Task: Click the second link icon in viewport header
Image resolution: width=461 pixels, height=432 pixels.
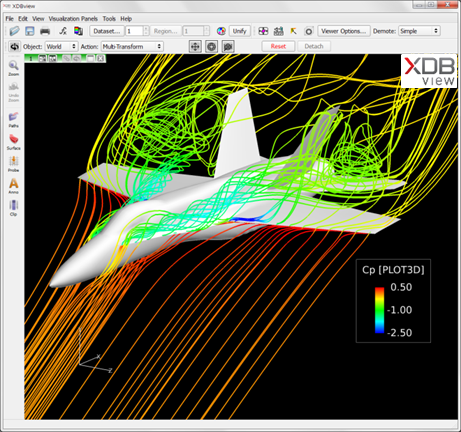Action: tap(77, 59)
